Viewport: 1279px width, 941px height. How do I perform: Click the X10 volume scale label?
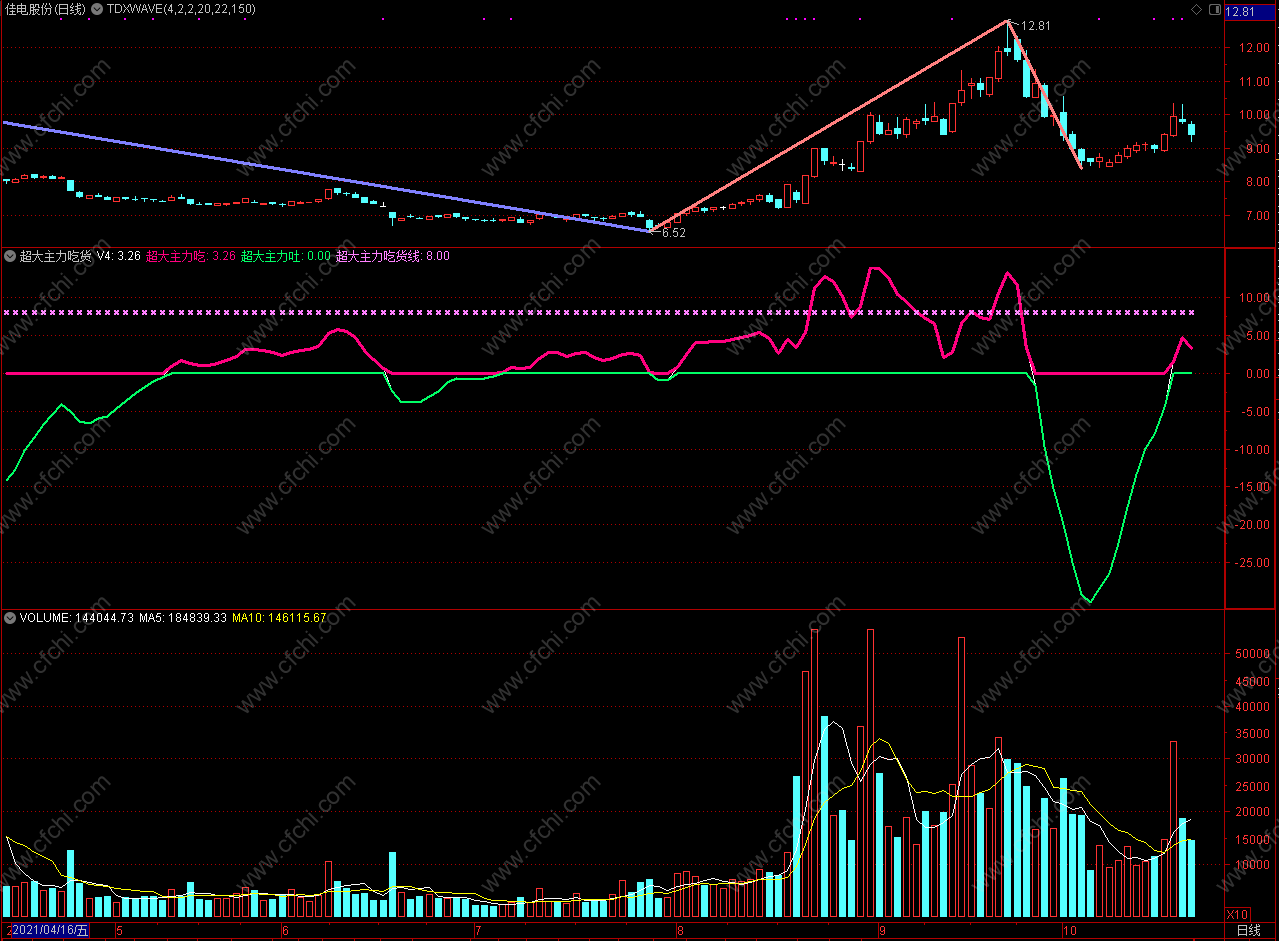[x=1238, y=914]
